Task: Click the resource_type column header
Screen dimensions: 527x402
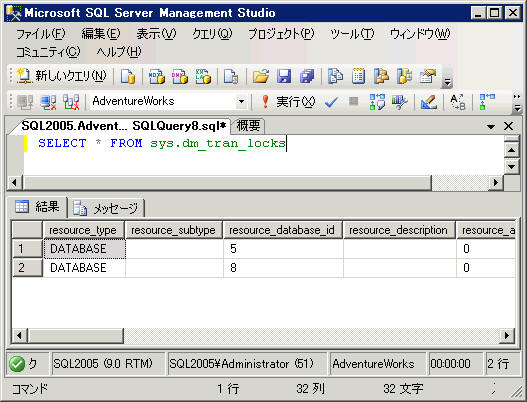Action: coord(83,230)
